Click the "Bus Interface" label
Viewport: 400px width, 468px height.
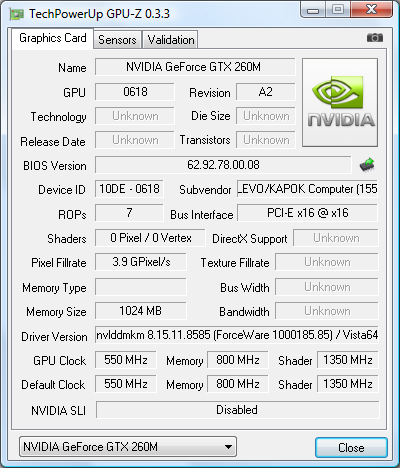202,215
